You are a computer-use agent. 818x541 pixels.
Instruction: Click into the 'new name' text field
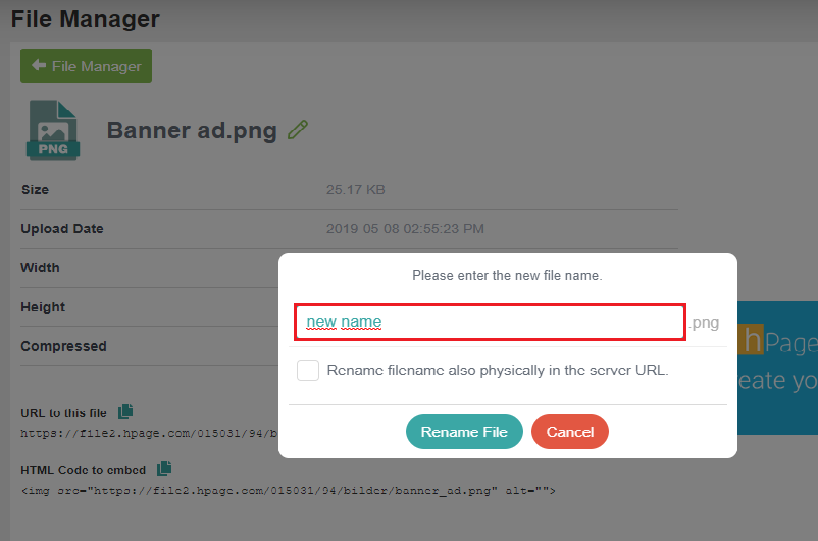coord(490,322)
